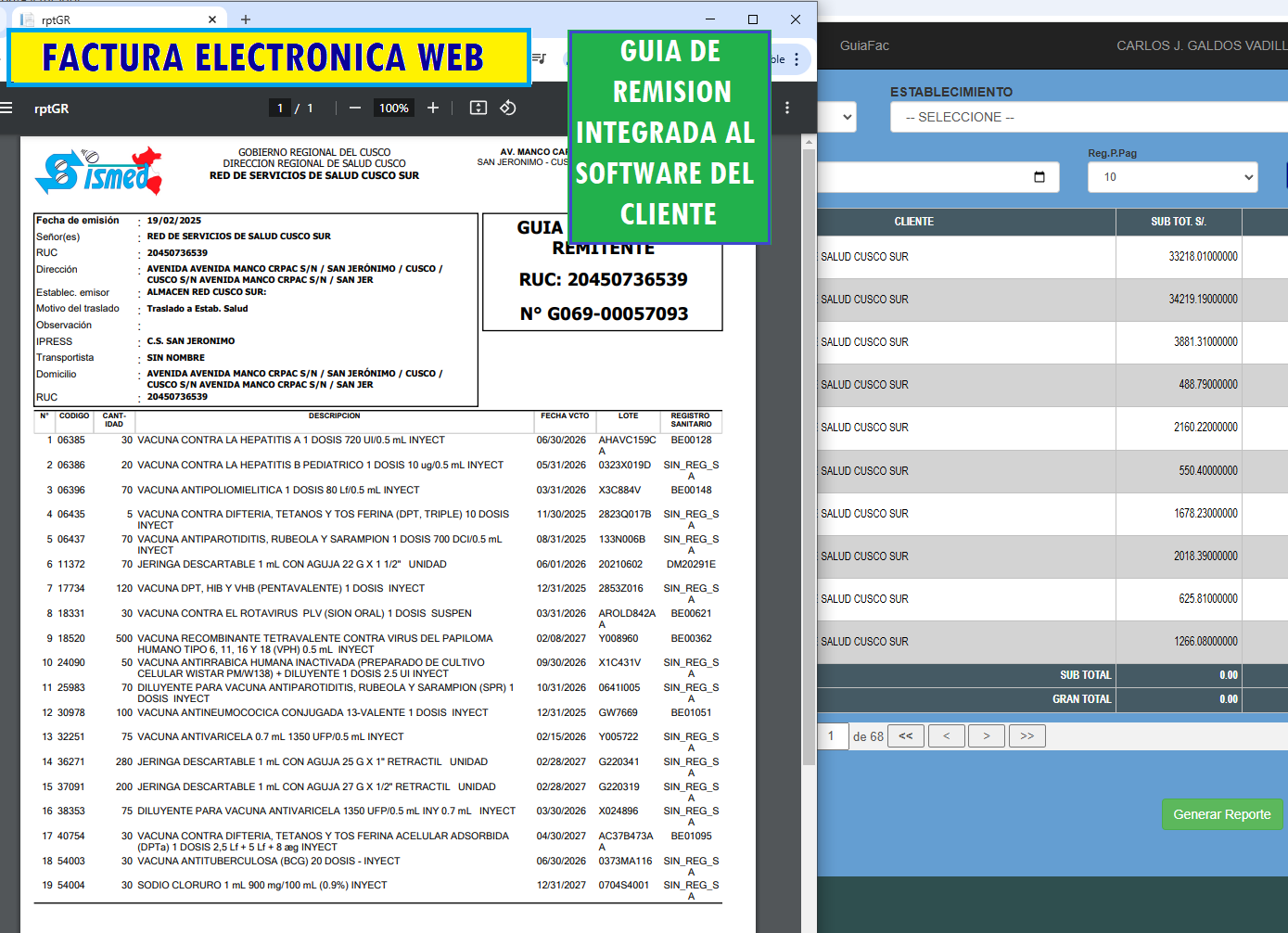Click the rptGR document title in toolbar
Viewport: 1288px width, 933px height.
point(52,109)
